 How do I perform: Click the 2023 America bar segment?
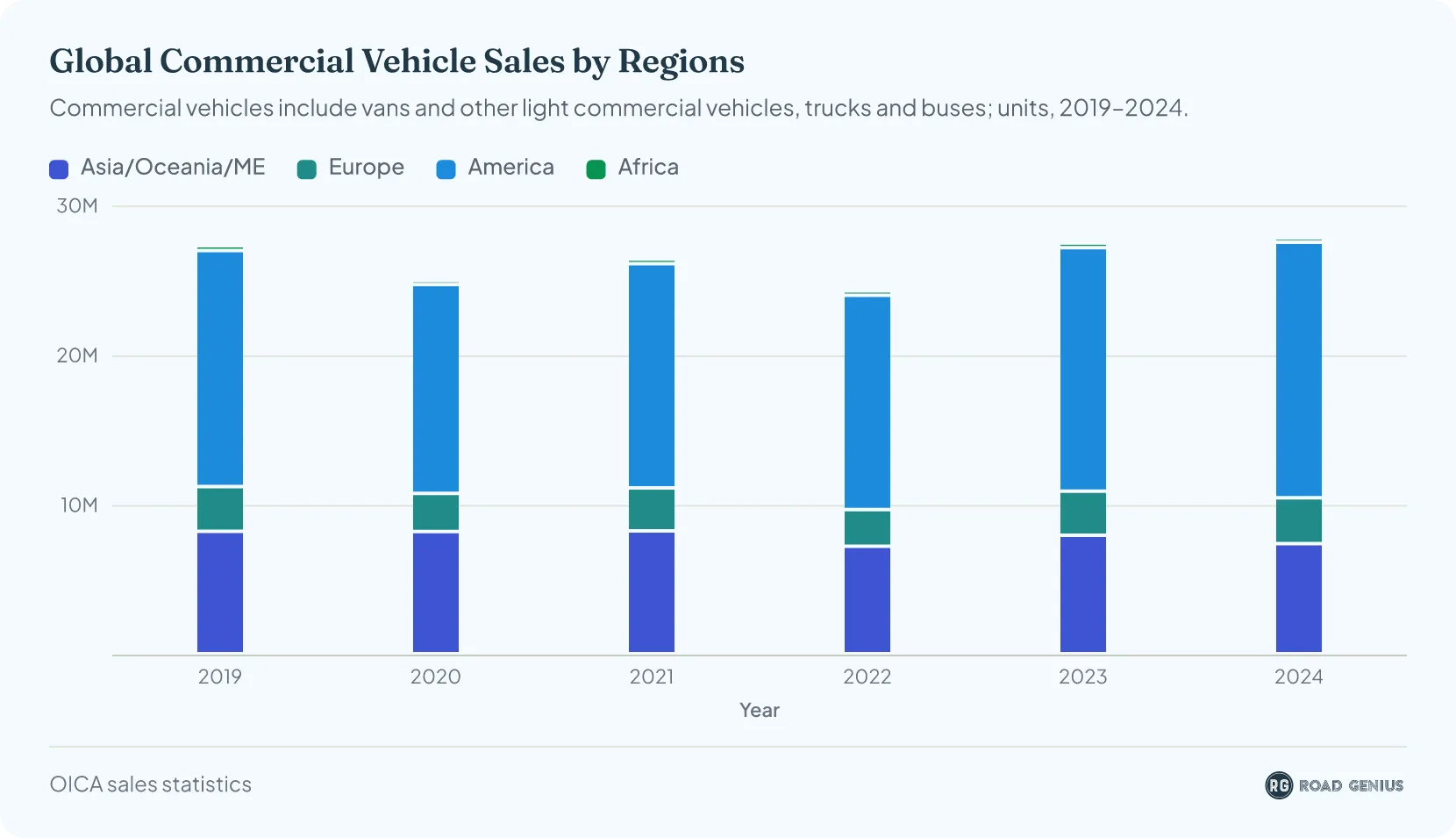[1083, 369]
